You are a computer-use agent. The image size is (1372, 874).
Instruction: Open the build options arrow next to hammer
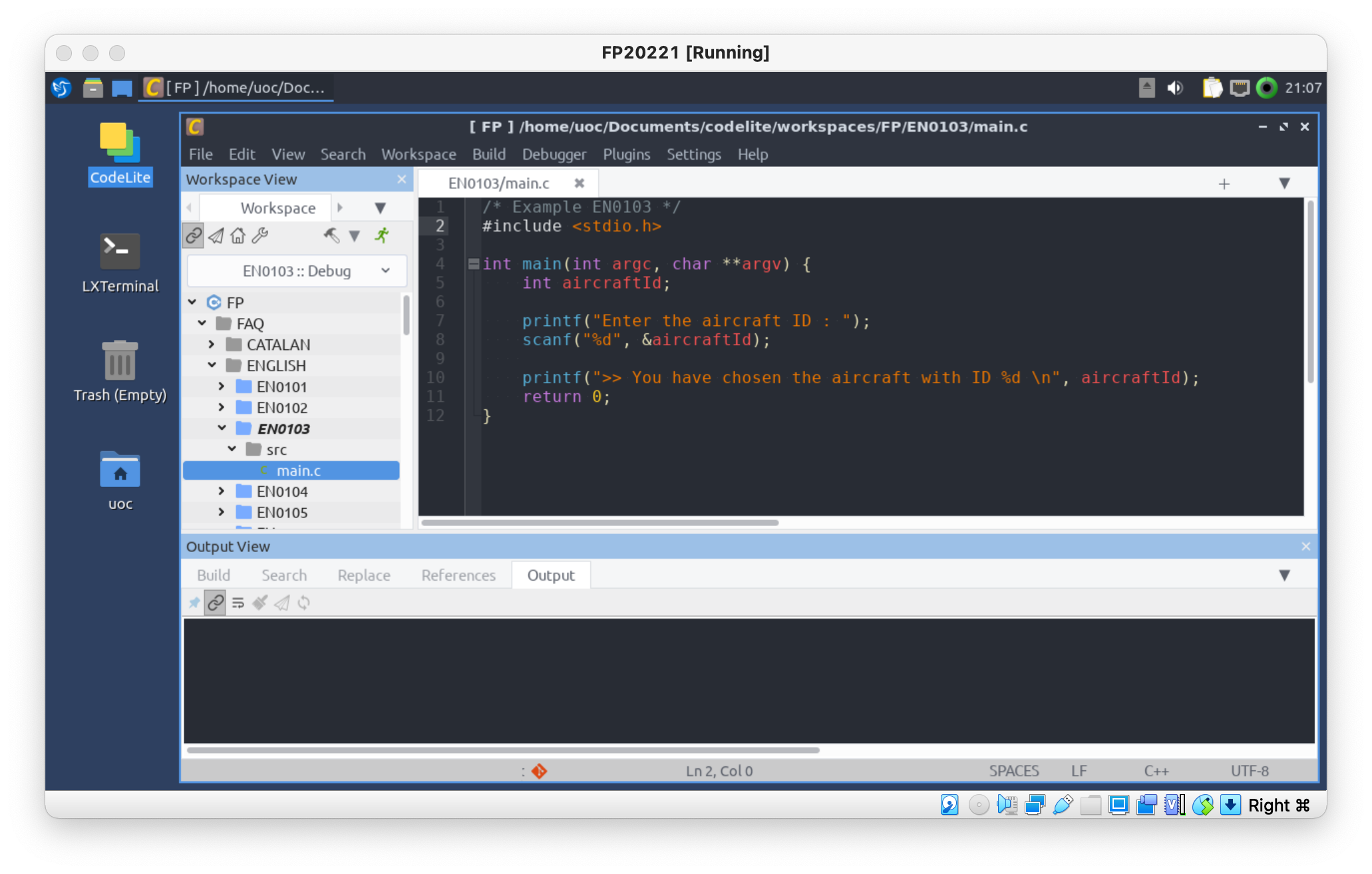coord(355,235)
